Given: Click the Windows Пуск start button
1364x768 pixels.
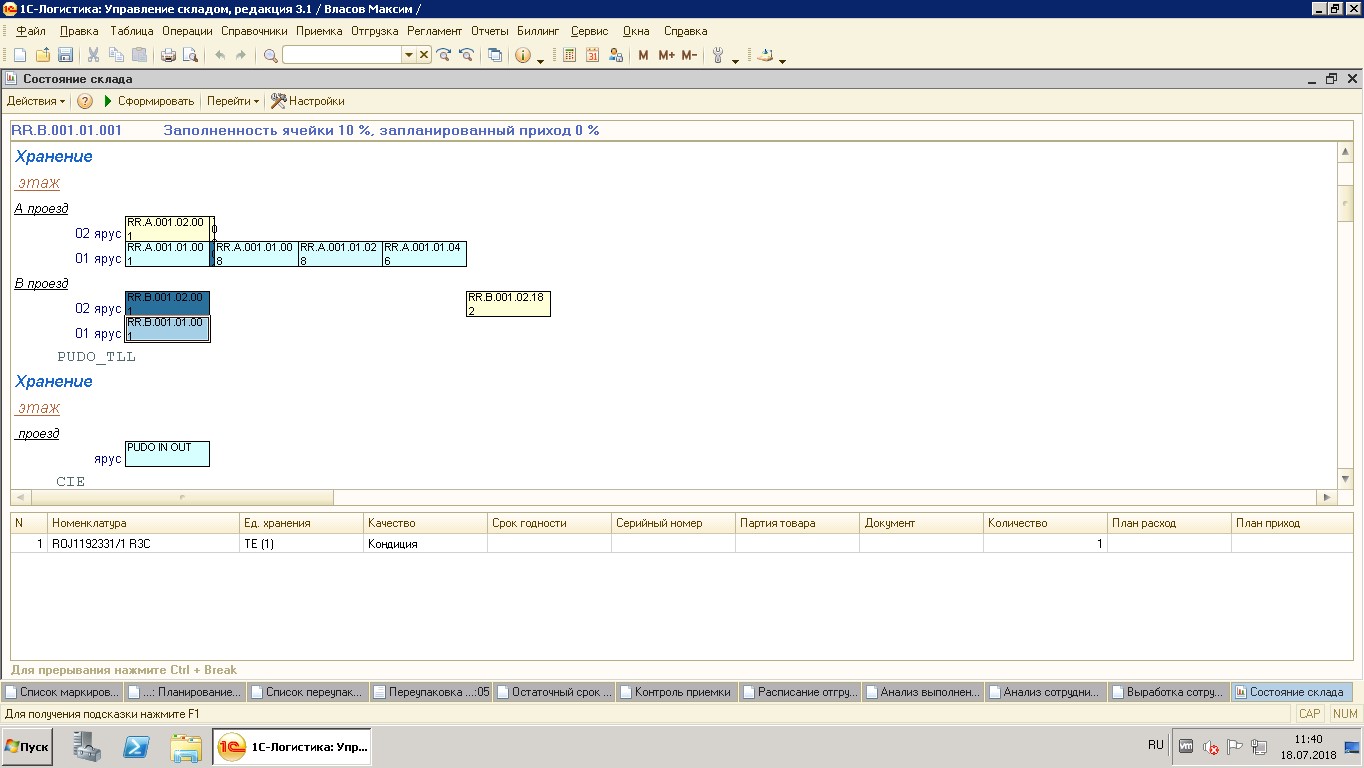Looking at the screenshot, I should point(27,747).
